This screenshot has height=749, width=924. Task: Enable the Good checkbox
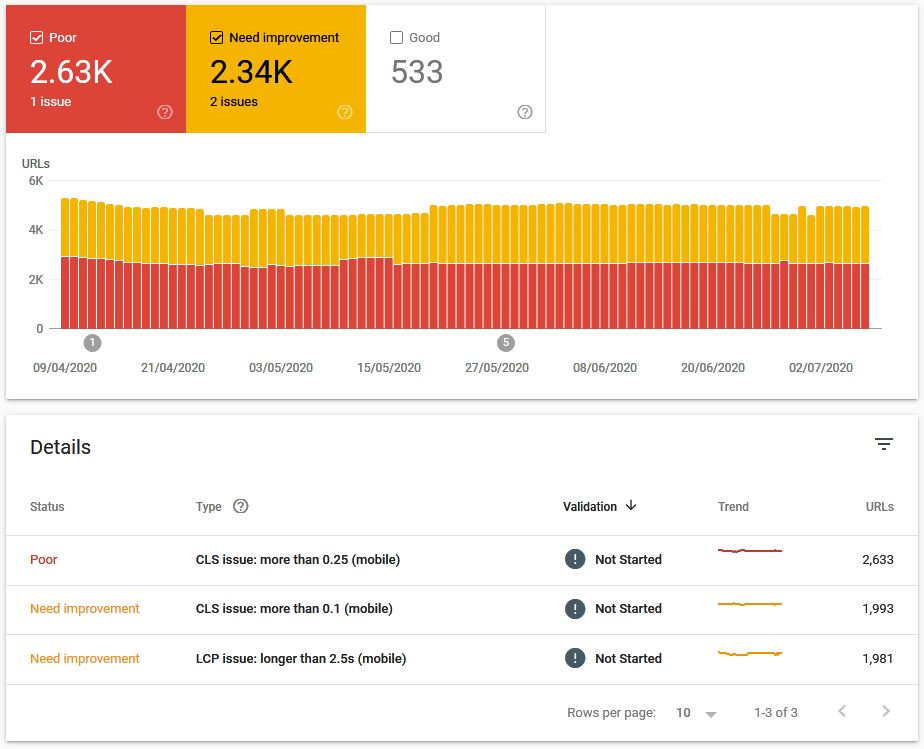tap(397, 38)
